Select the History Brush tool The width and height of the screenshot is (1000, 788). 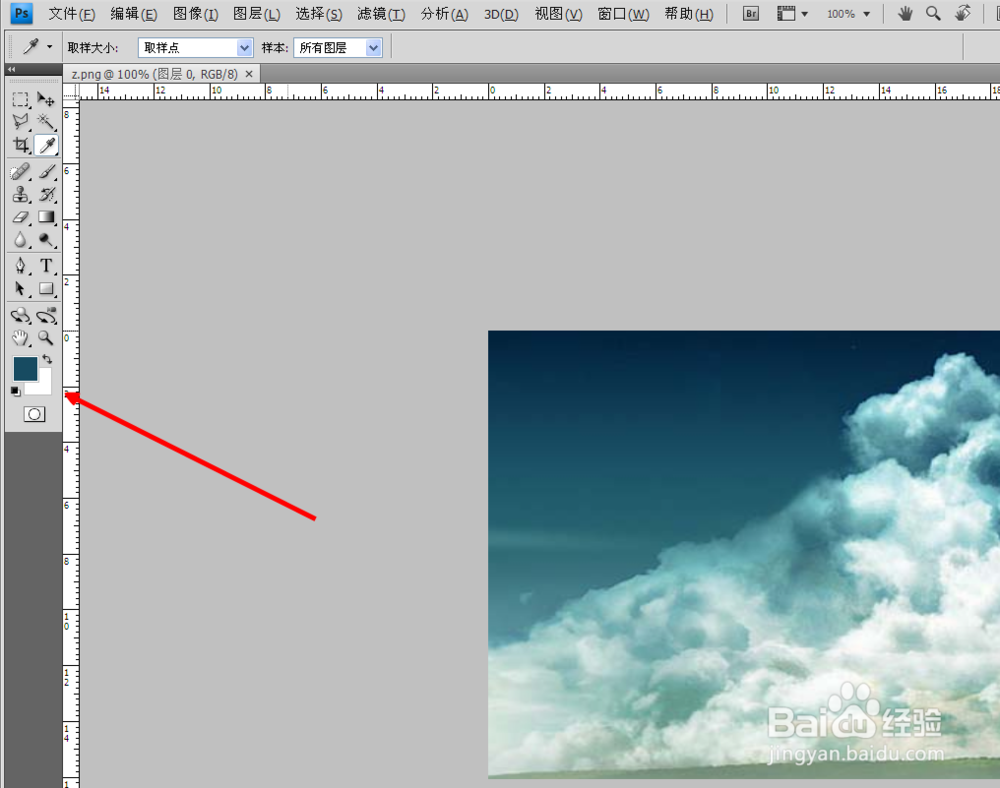point(46,194)
